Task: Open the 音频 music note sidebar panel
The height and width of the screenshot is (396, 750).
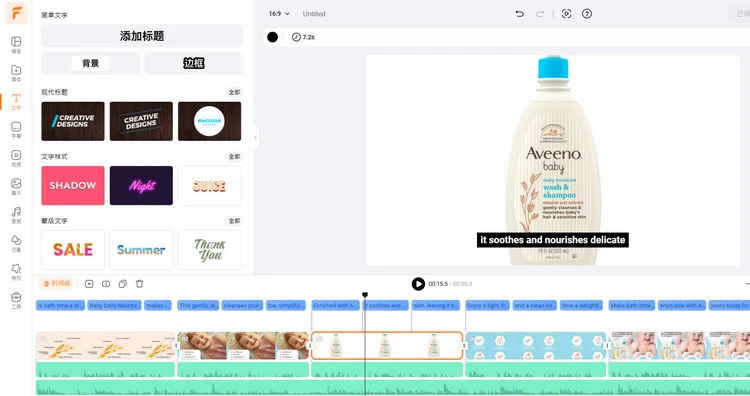Action: point(16,215)
